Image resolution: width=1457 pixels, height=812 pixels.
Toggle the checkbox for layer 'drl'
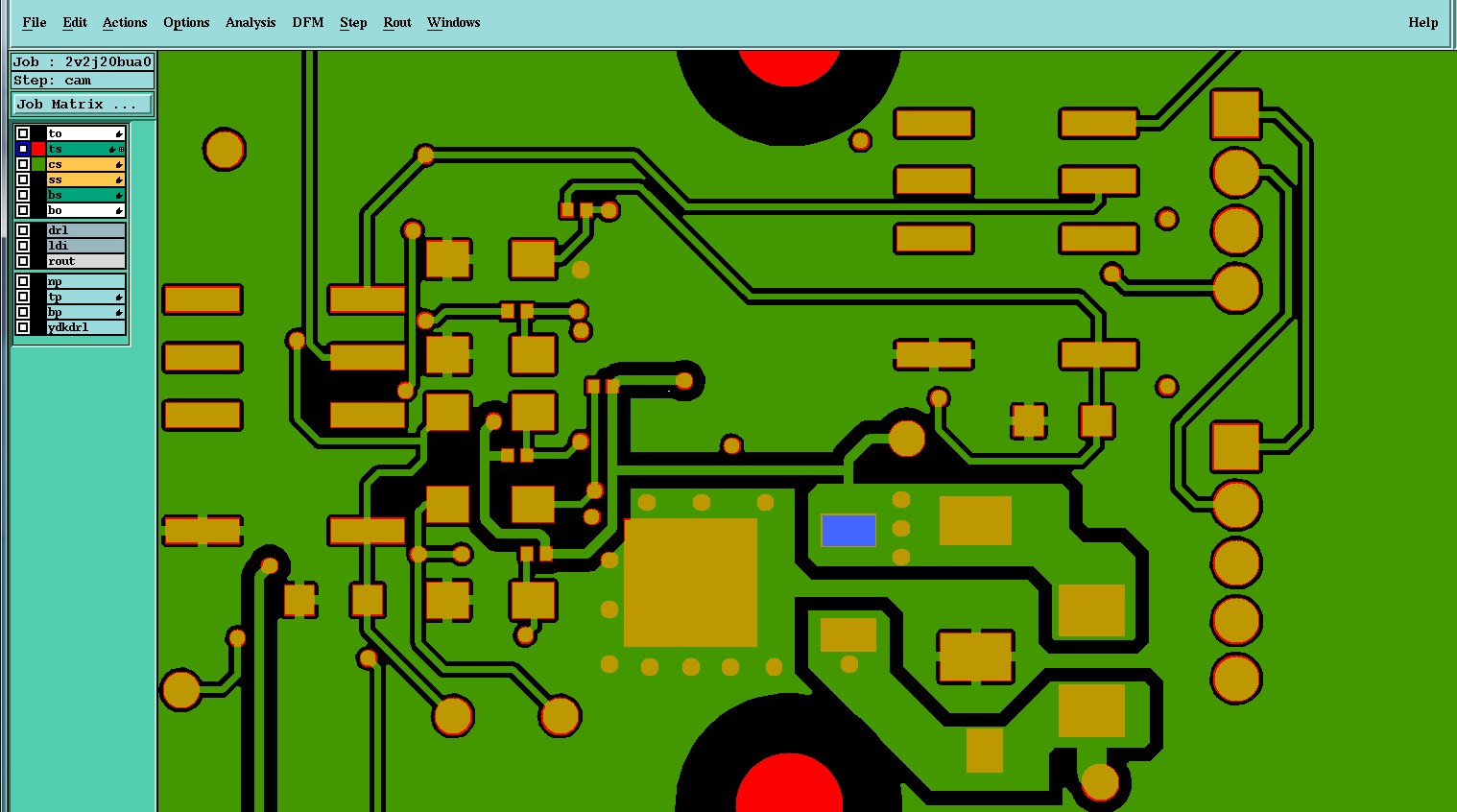coord(23,230)
